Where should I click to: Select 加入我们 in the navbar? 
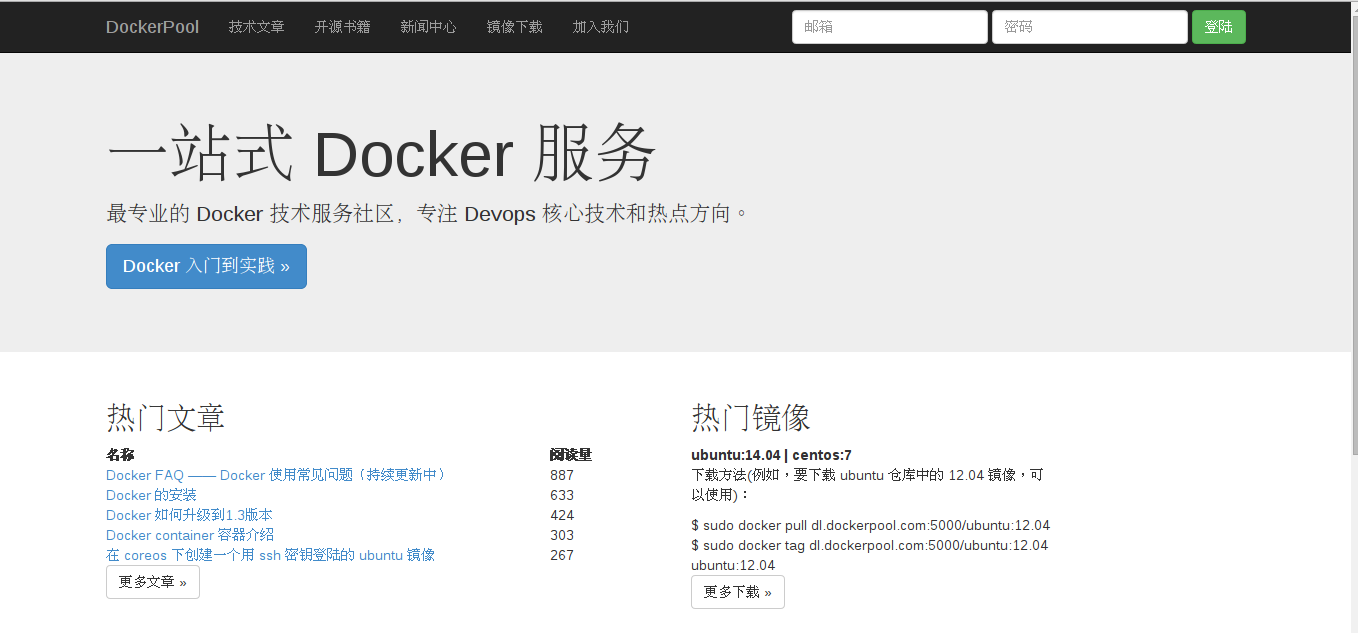click(600, 27)
